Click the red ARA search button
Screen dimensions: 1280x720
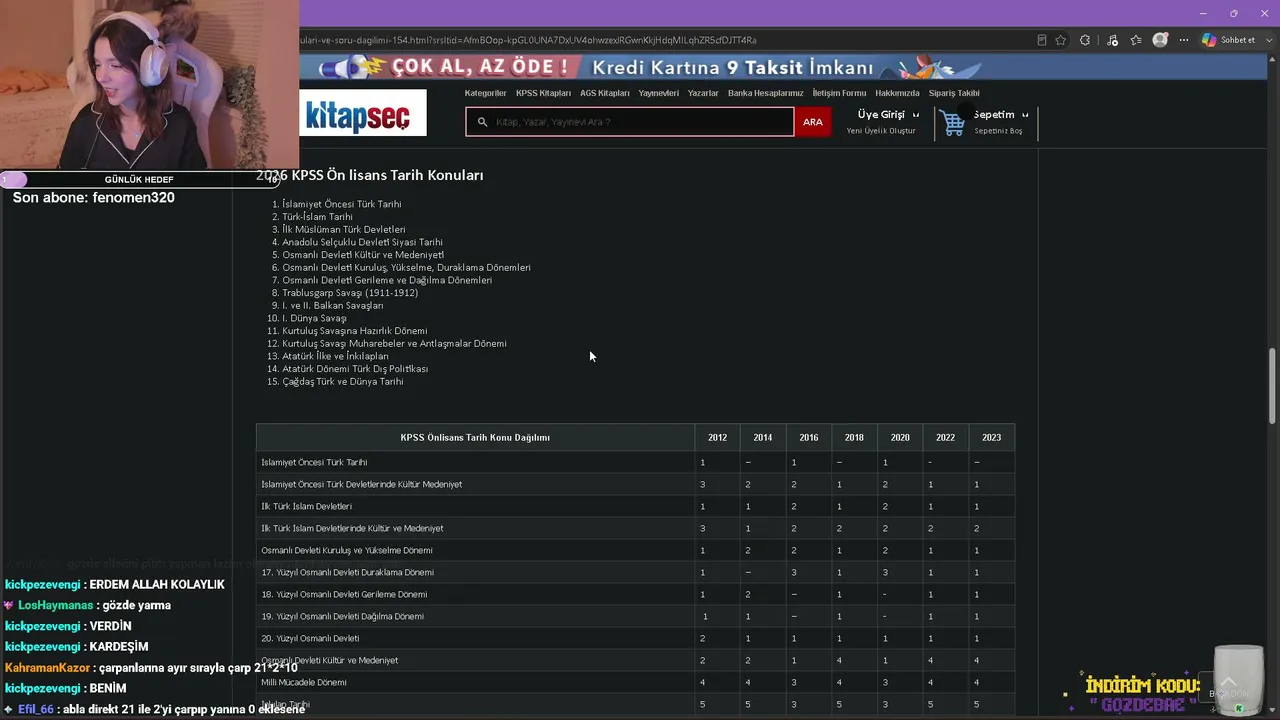813,122
